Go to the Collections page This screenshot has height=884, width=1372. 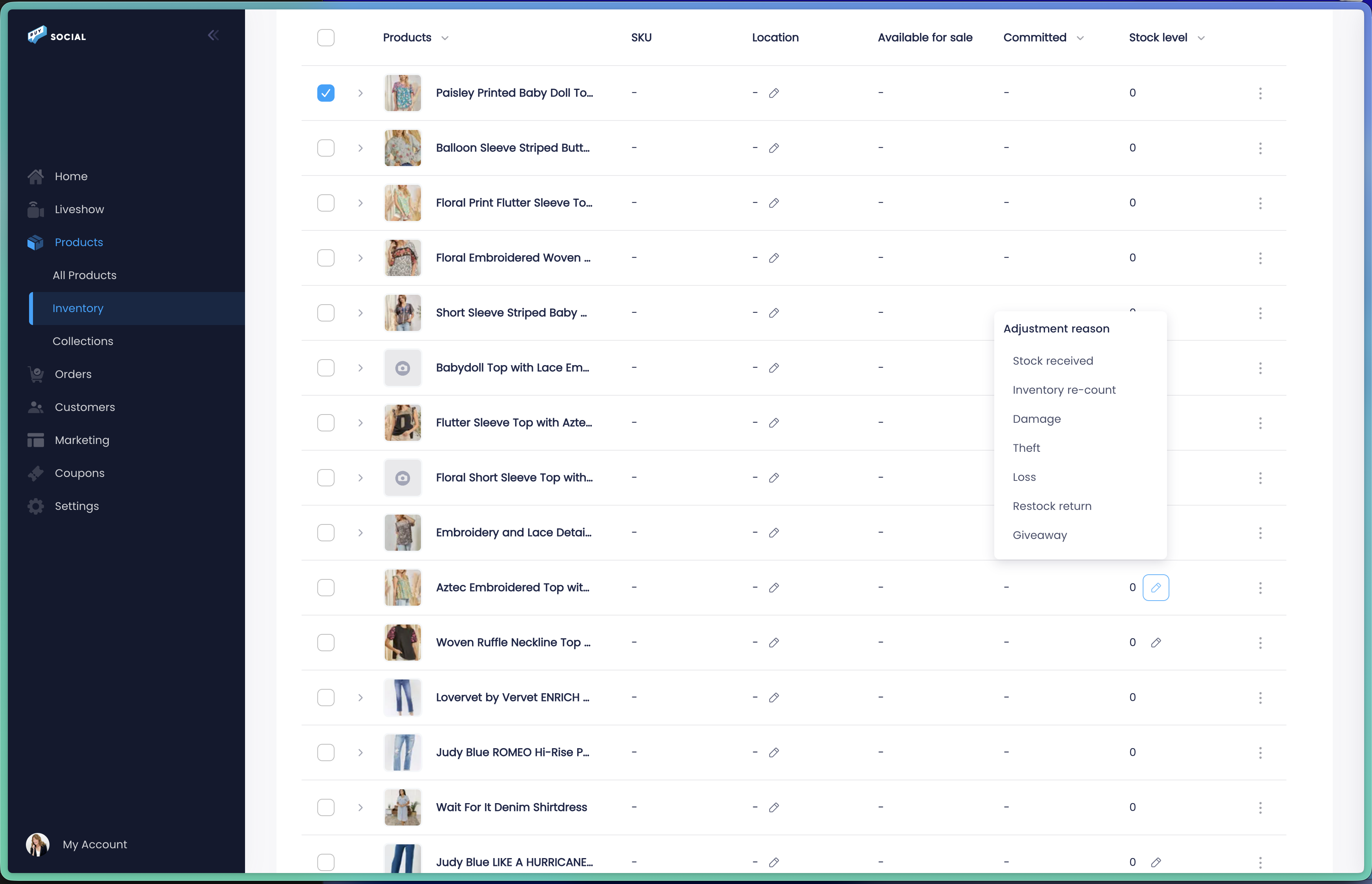click(x=82, y=341)
